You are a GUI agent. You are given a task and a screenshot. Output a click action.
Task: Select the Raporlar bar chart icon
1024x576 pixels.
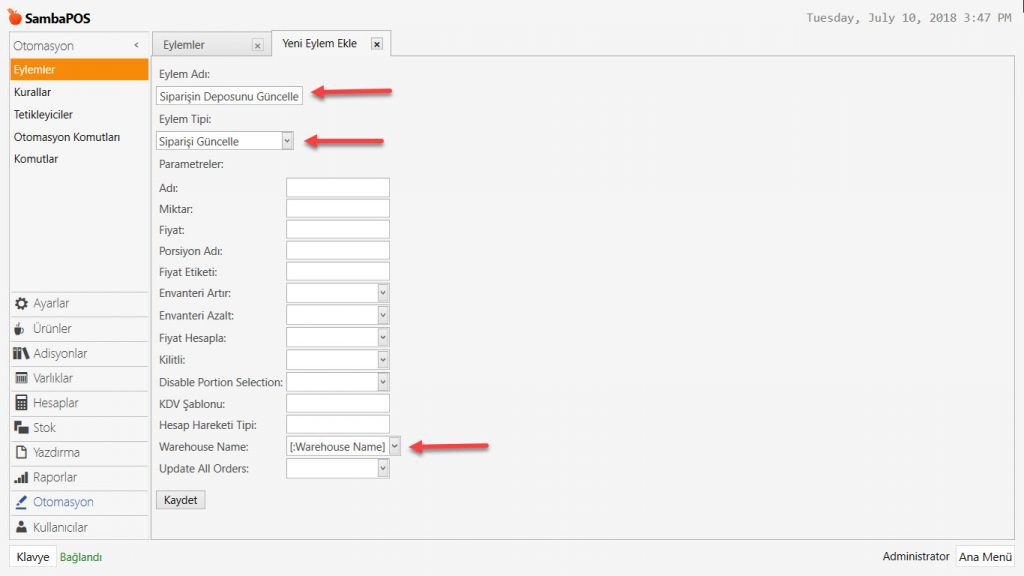tap(21, 478)
